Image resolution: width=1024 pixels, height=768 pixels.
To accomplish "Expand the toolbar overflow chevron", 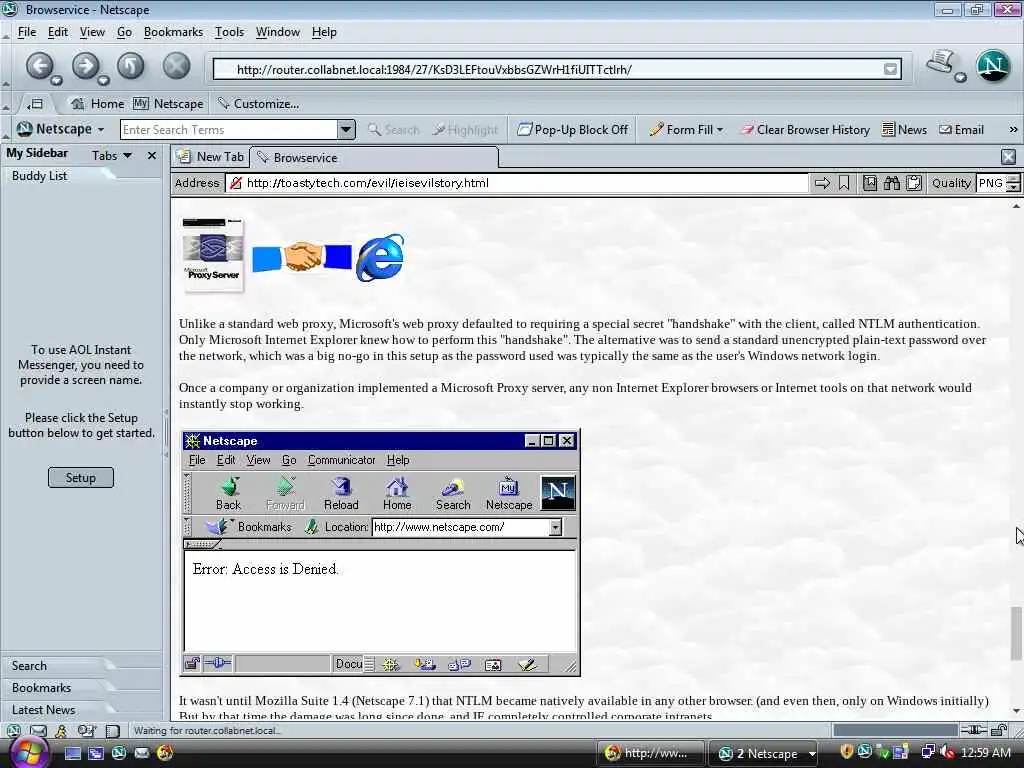I will click(1013, 129).
